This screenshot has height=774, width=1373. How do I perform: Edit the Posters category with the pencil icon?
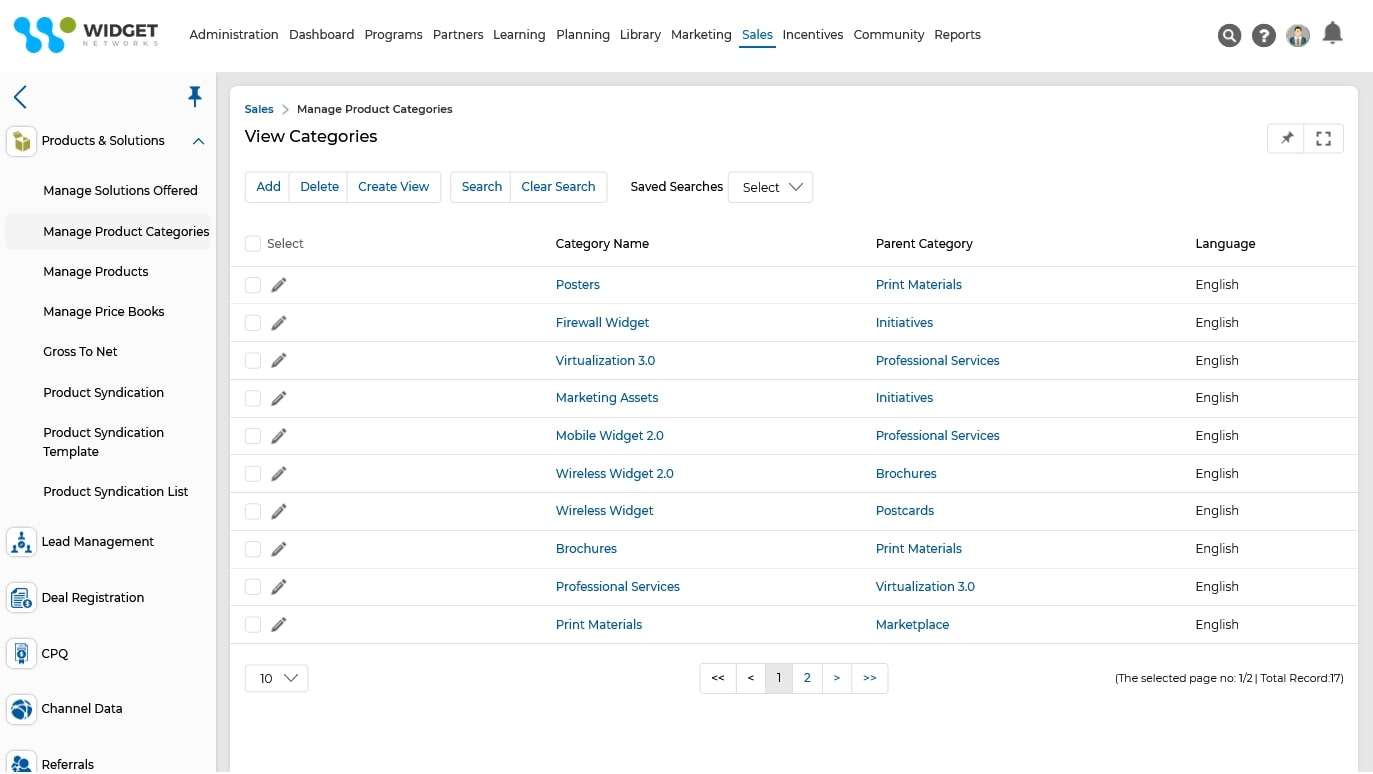pos(279,284)
